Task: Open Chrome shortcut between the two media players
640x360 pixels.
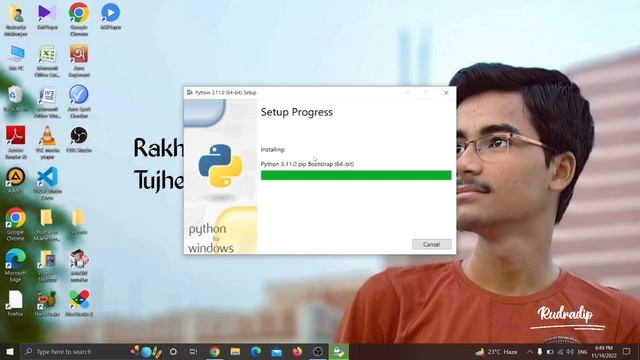Action: 79,20
